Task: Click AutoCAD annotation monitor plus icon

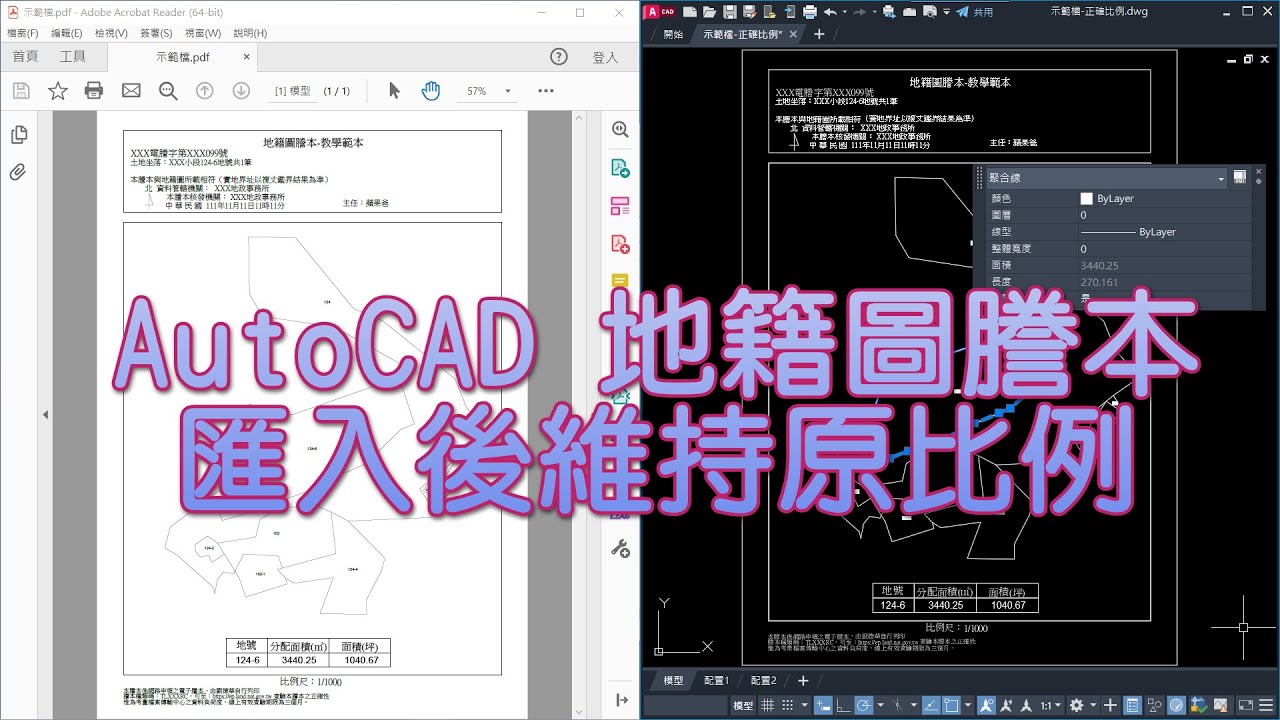Action: pos(1110,705)
